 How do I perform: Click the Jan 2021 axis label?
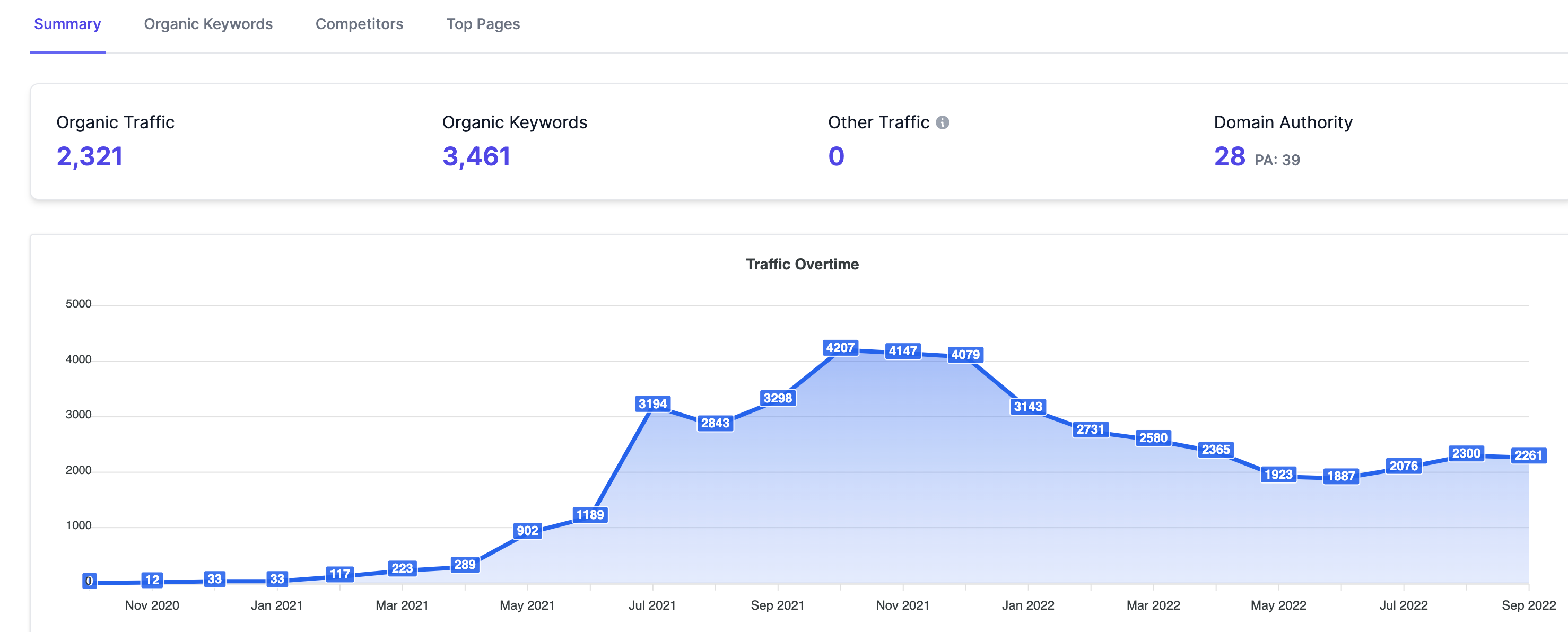pyautogui.click(x=277, y=606)
